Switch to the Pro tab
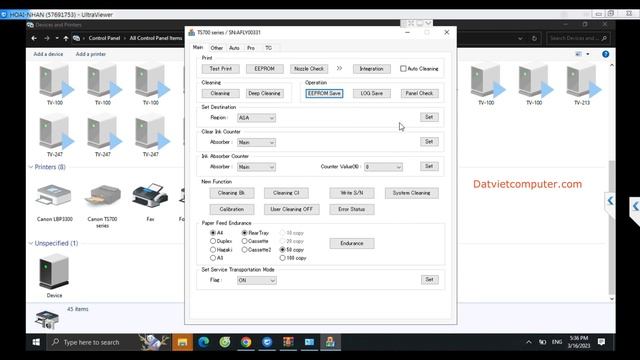The width and height of the screenshot is (640, 360). point(251,48)
